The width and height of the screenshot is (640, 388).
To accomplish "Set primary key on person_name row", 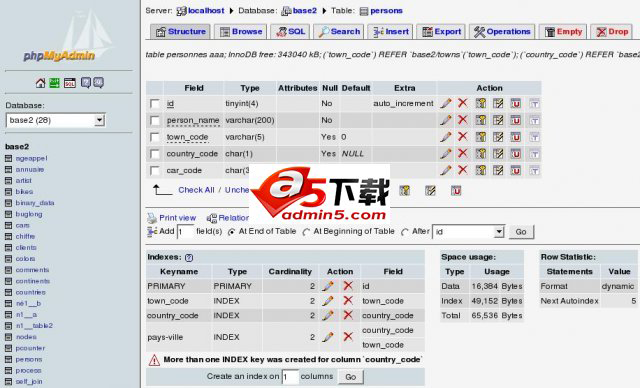I will (x=481, y=120).
